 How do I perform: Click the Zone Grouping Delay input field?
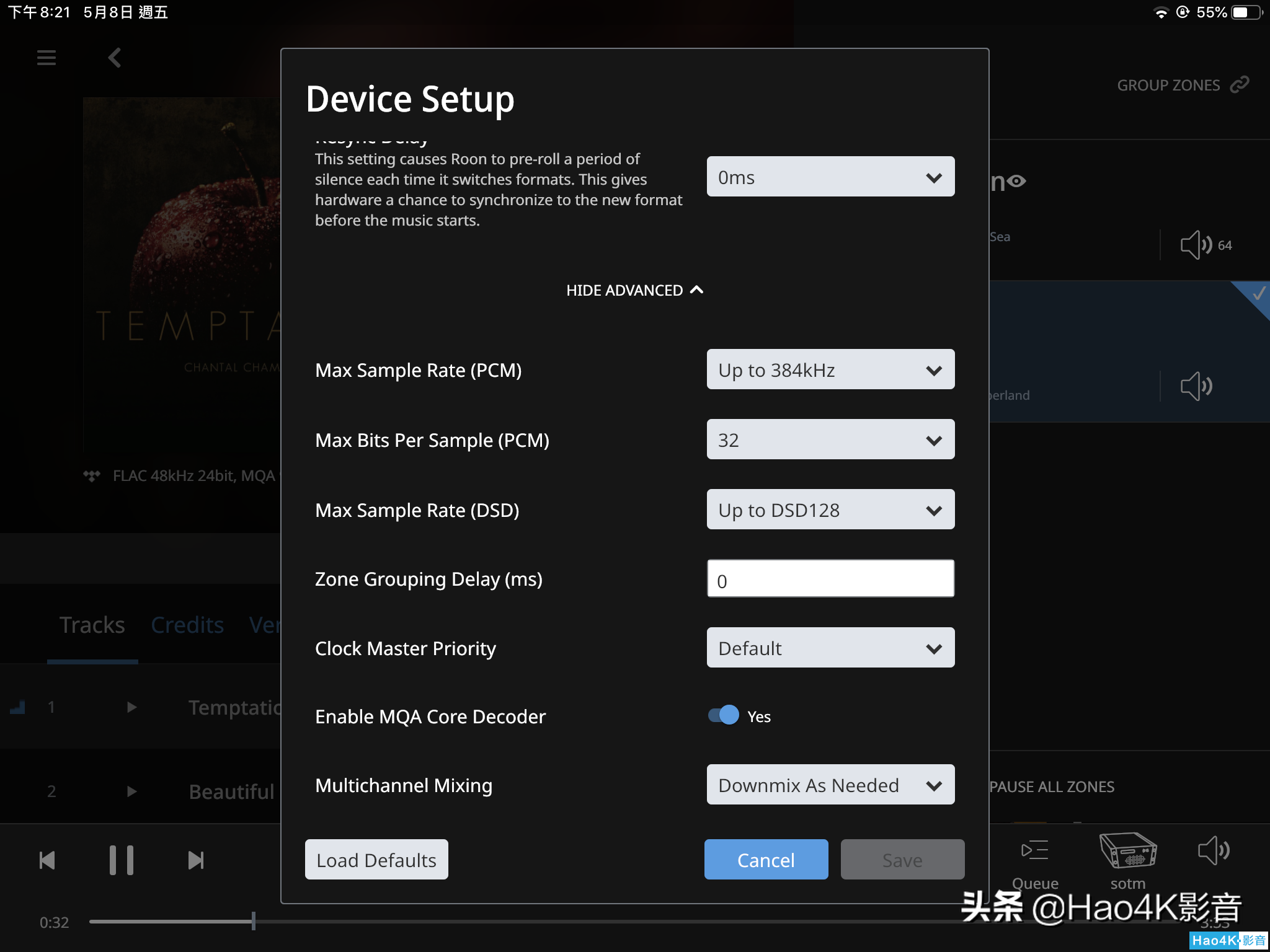[x=830, y=579]
